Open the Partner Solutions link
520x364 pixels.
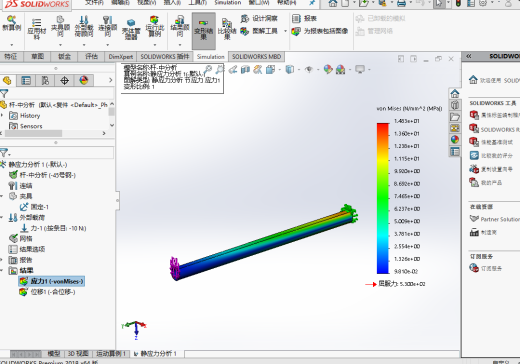500,219
